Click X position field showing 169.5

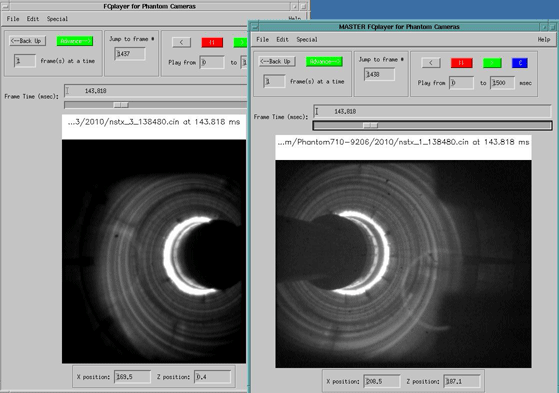(x=132, y=377)
